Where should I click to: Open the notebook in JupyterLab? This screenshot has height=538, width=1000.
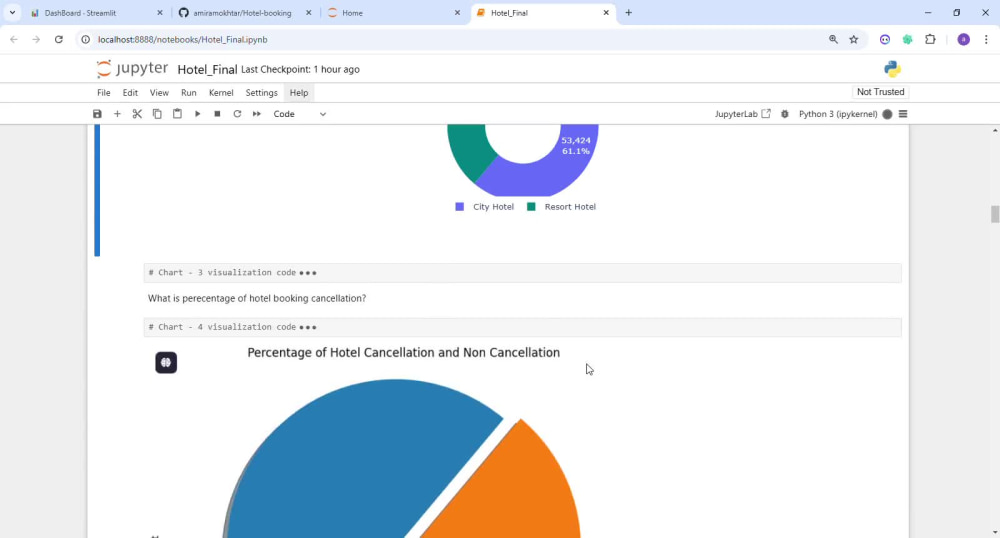click(x=743, y=114)
